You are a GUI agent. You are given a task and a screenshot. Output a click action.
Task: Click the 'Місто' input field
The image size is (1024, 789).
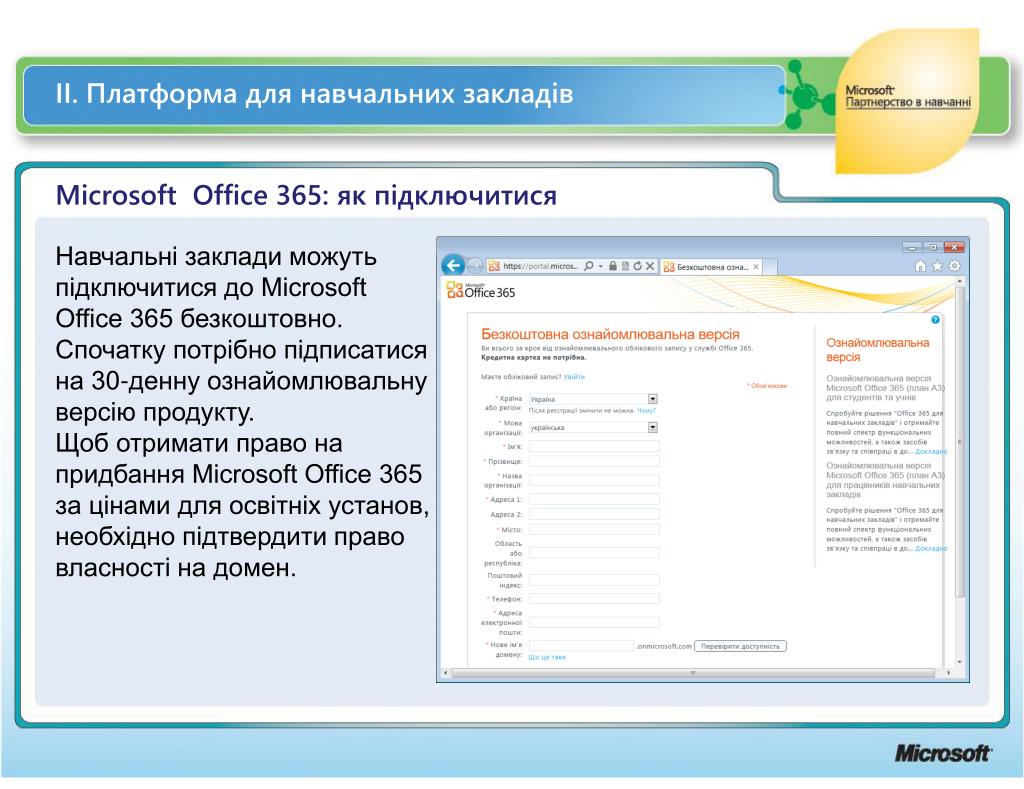[x=594, y=529]
